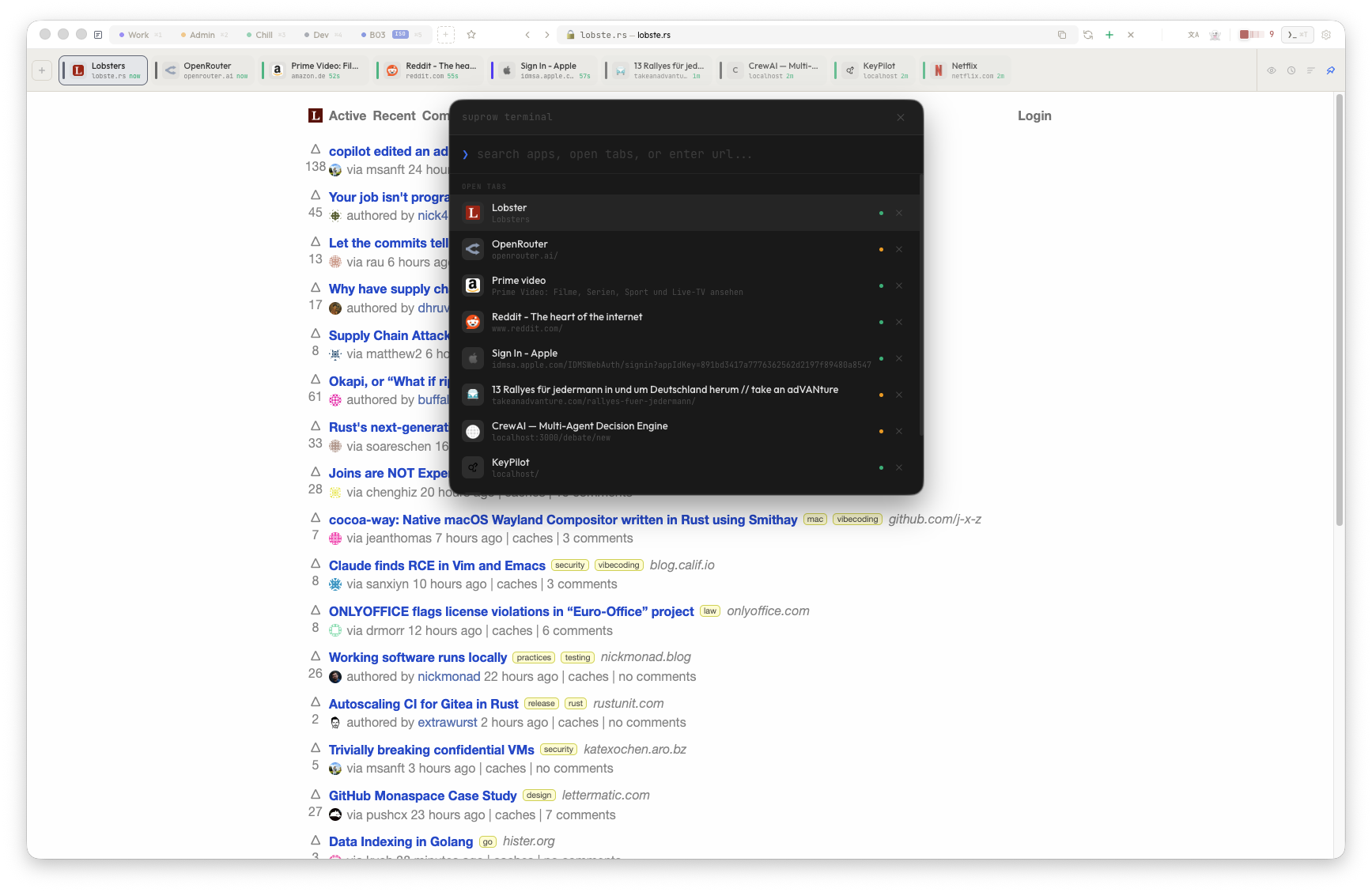Screen dimensions: 1372x892
Task: Select the Netflix tab
Action: click(x=969, y=70)
